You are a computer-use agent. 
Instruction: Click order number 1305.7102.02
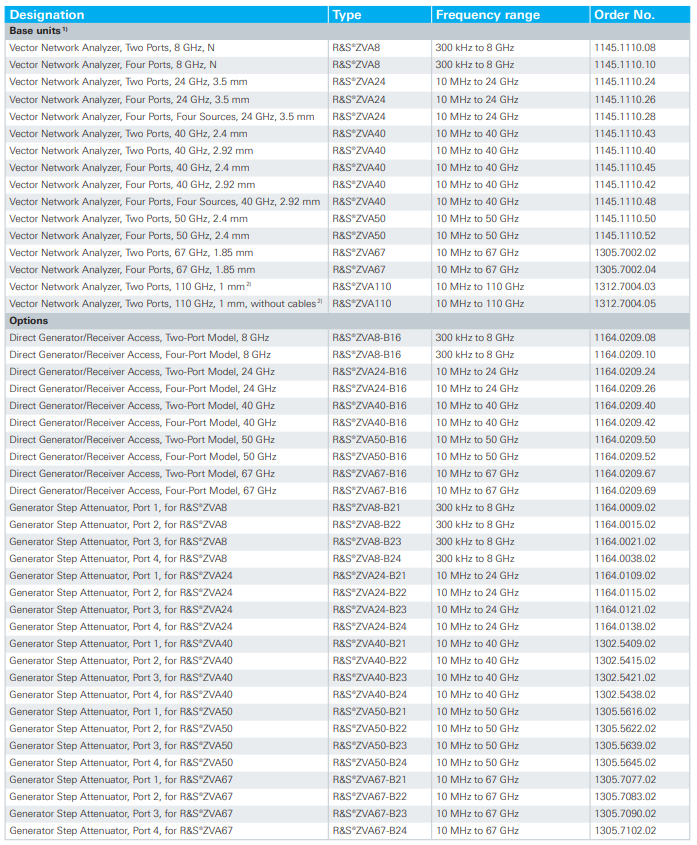(x=625, y=831)
